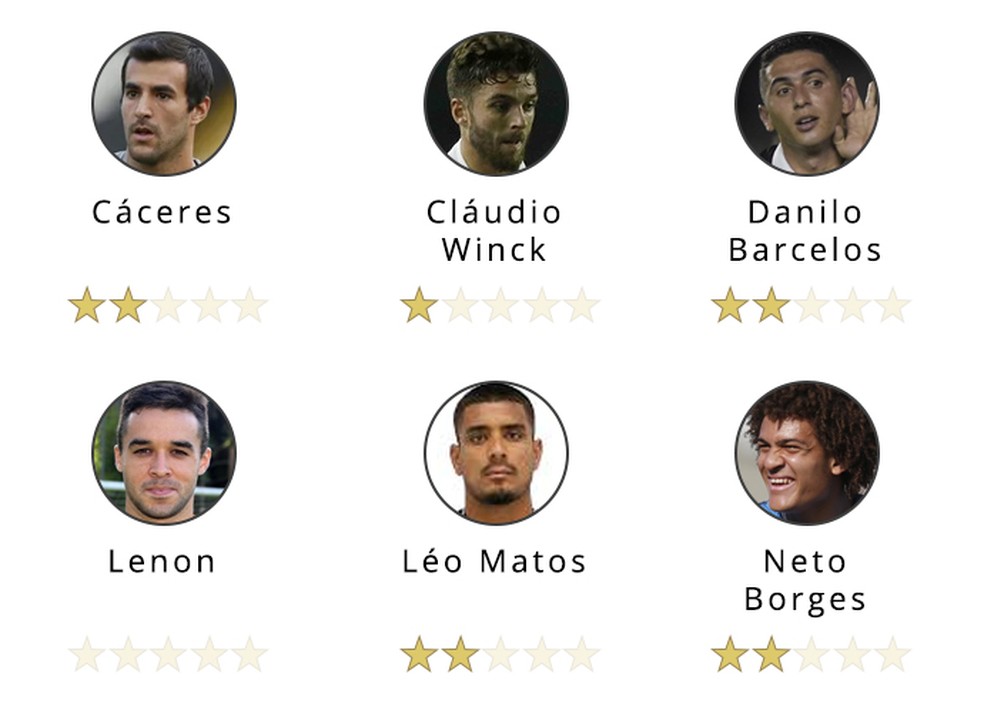Rate Cáceres five stars

tap(249, 305)
